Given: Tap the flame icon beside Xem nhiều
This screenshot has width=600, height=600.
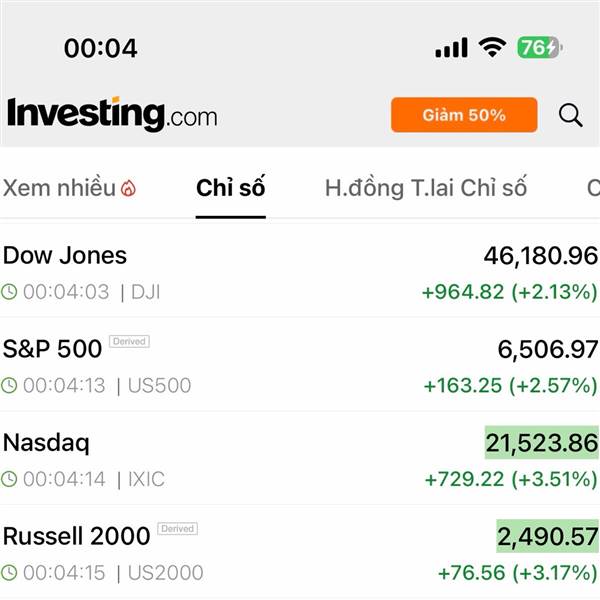Looking at the screenshot, I should (128, 188).
